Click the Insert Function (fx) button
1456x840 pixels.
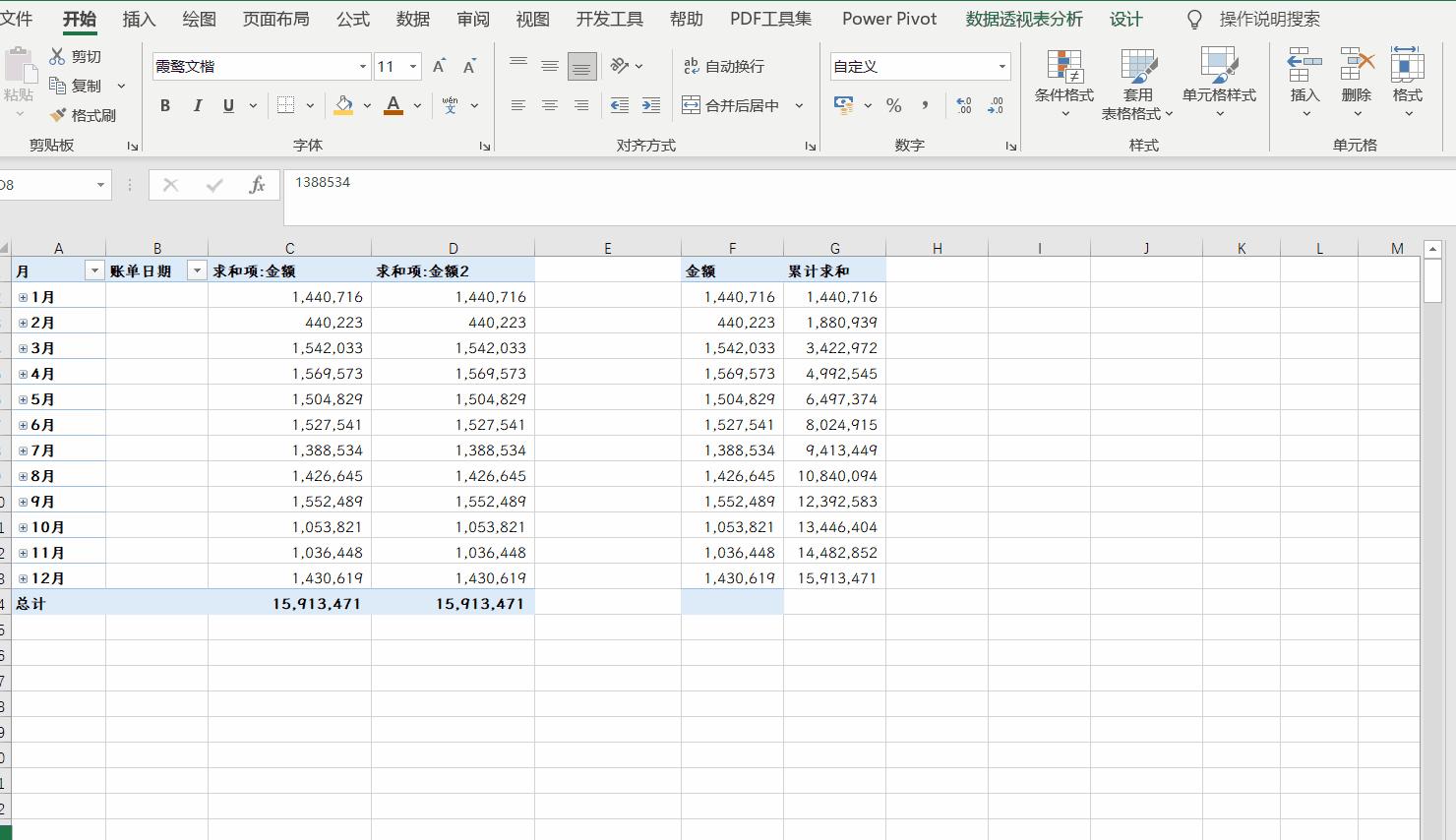pos(258,185)
